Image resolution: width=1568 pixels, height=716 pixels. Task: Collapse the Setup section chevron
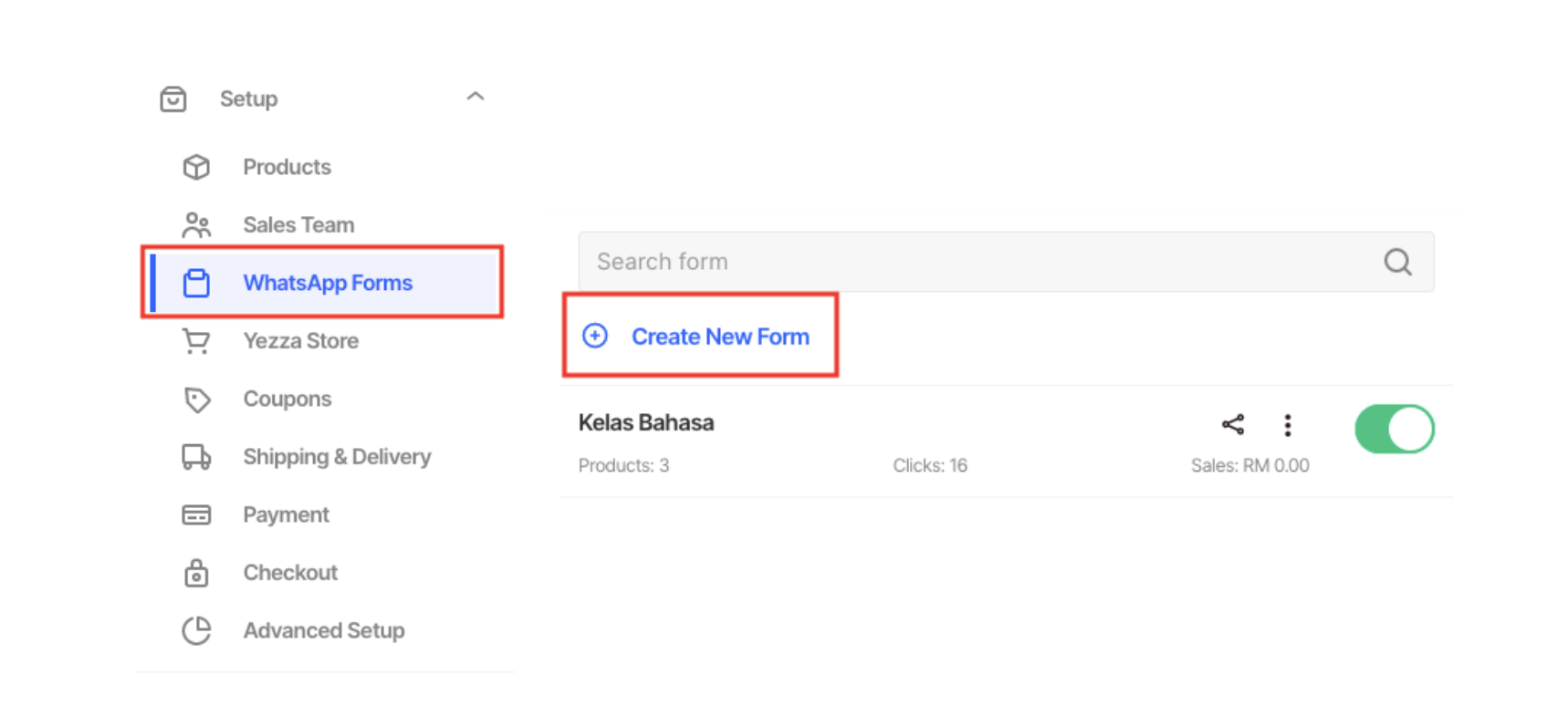coord(476,97)
